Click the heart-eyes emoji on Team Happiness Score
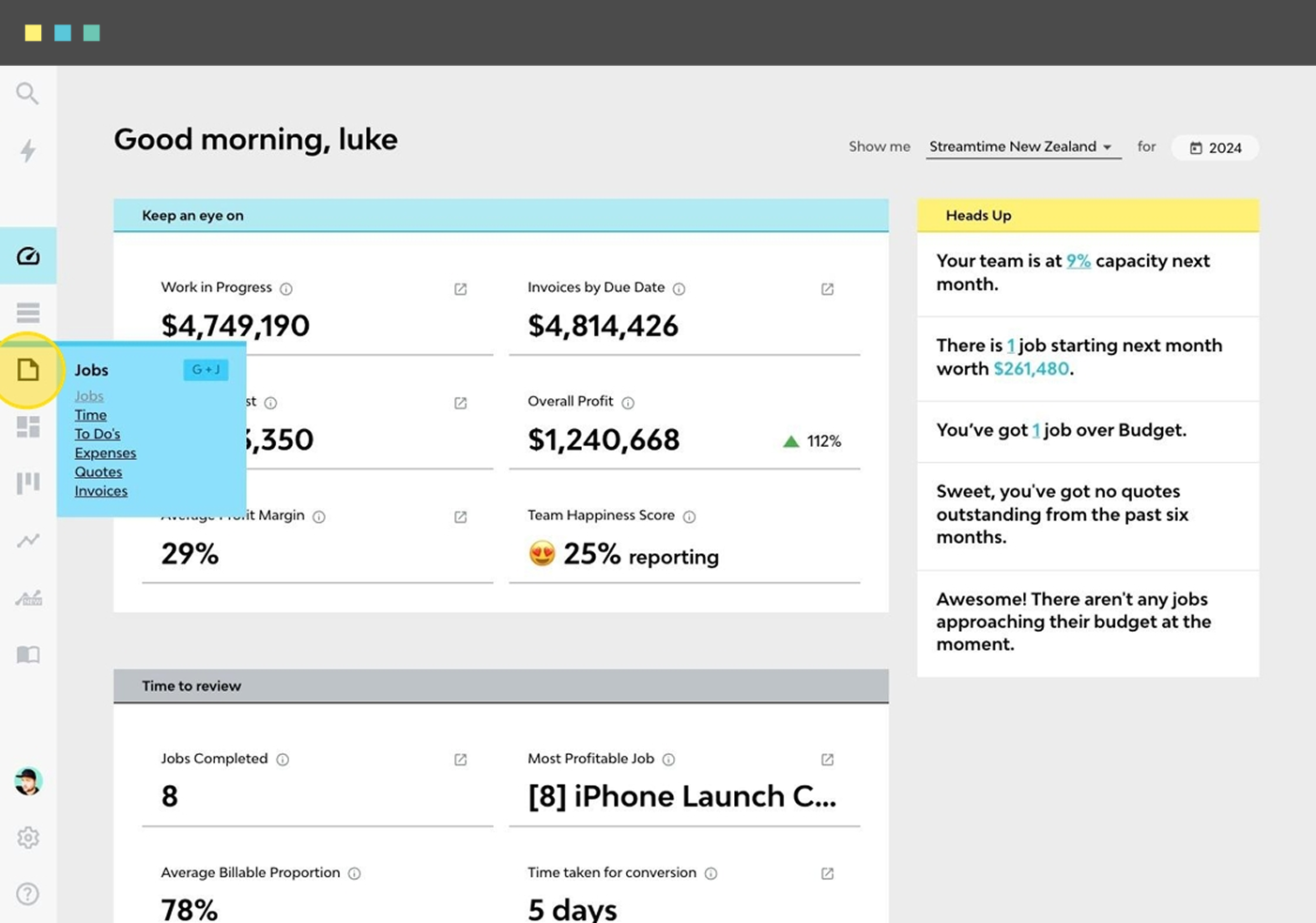The width and height of the screenshot is (1316, 923). pos(543,554)
